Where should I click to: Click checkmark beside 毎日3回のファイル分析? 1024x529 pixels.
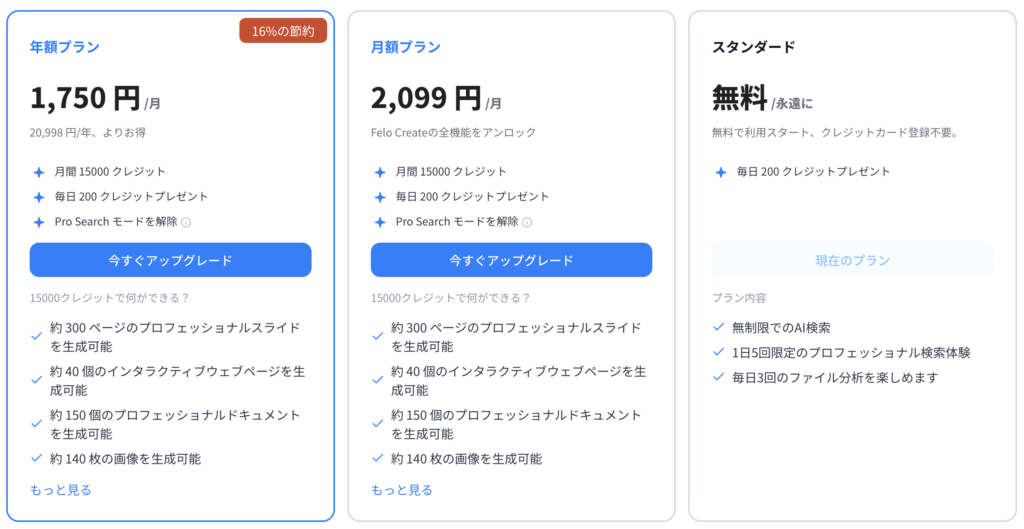(719, 377)
